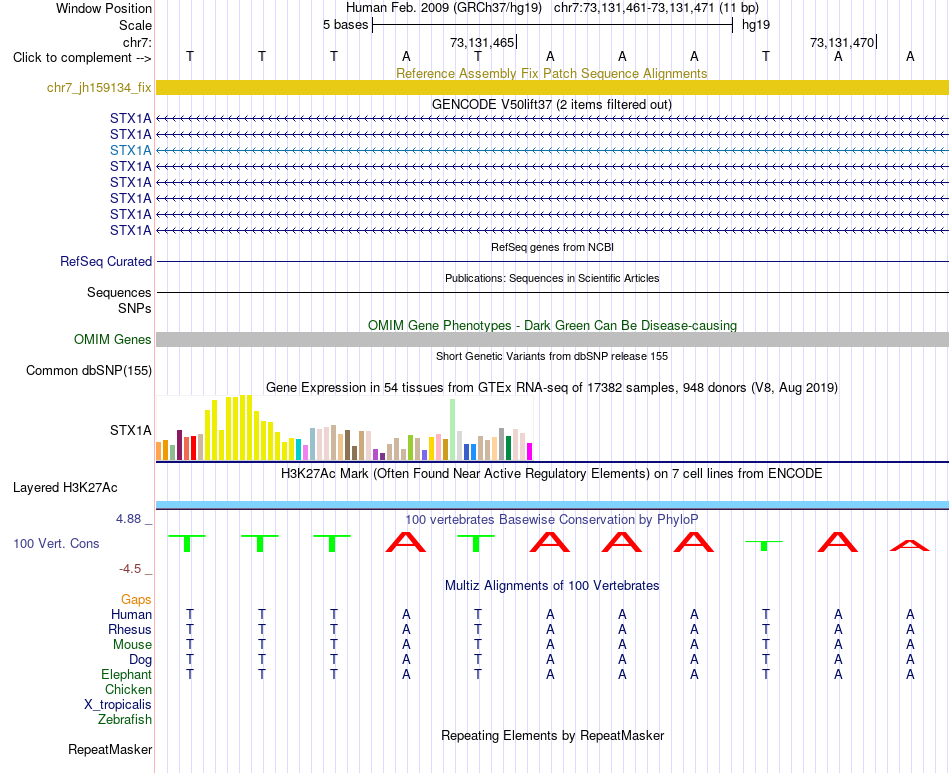
Task: Open 'RefSeq genes from NCBI' track title
Action: point(552,247)
